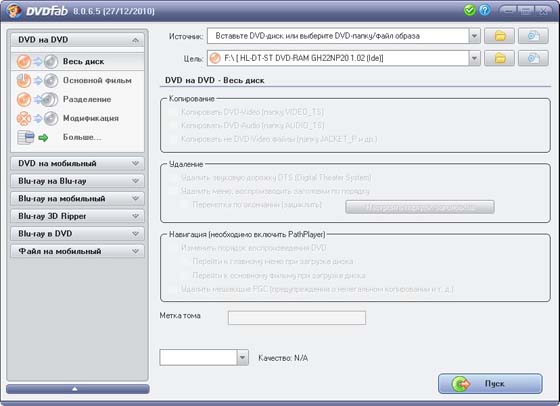
Task: Select Основной фильм copy mode
Action: pyautogui.click(x=78, y=80)
